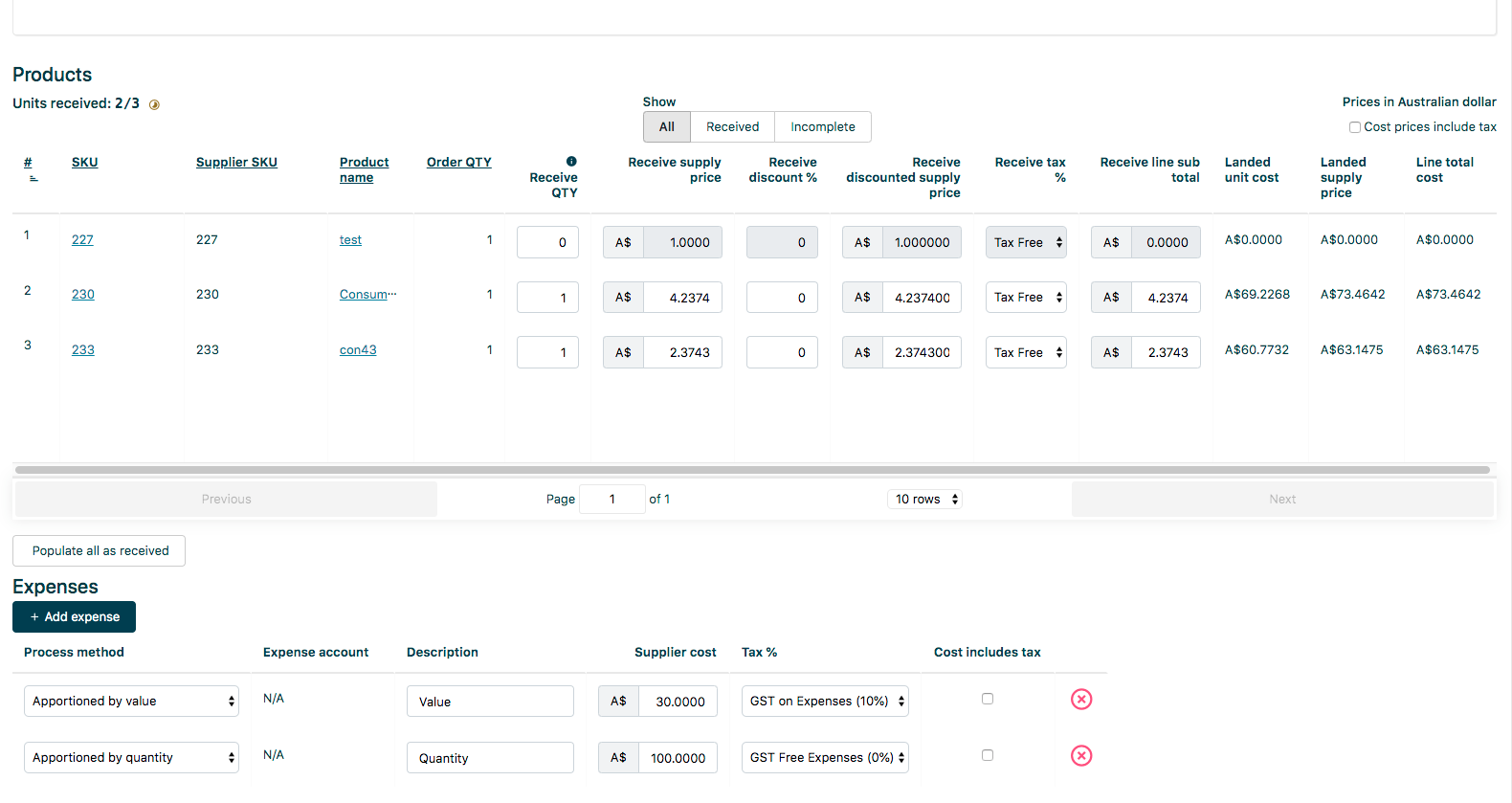The width and height of the screenshot is (1512, 803).
Task: Remove the Value expense row
Action: point(1081,700)
